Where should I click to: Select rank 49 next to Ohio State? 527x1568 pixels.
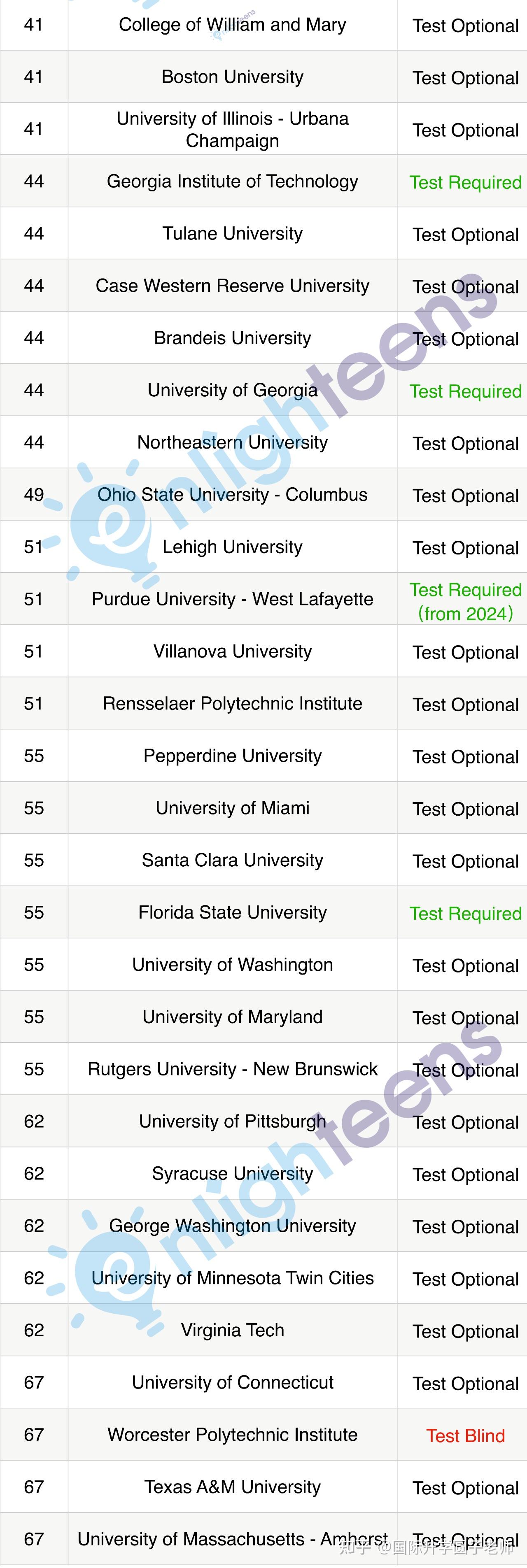pyautogui.click(x=34, y=495)
